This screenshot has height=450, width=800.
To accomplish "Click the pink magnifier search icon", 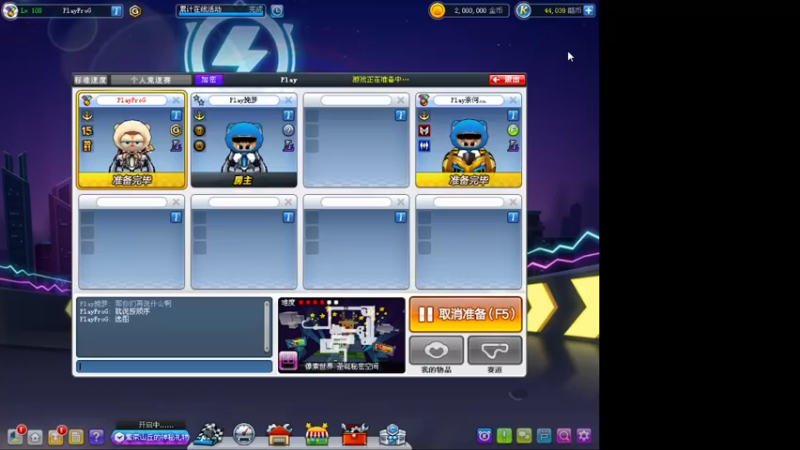I will (564, 436).
